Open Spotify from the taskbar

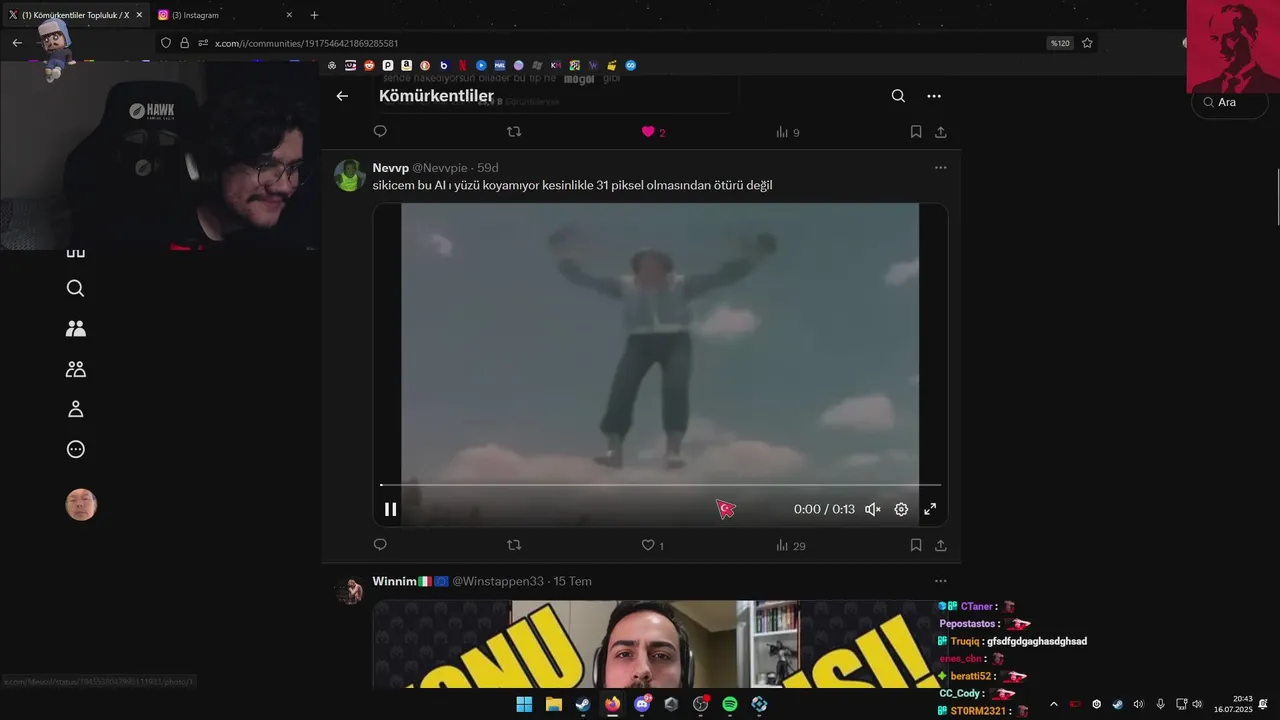[730, 704]
